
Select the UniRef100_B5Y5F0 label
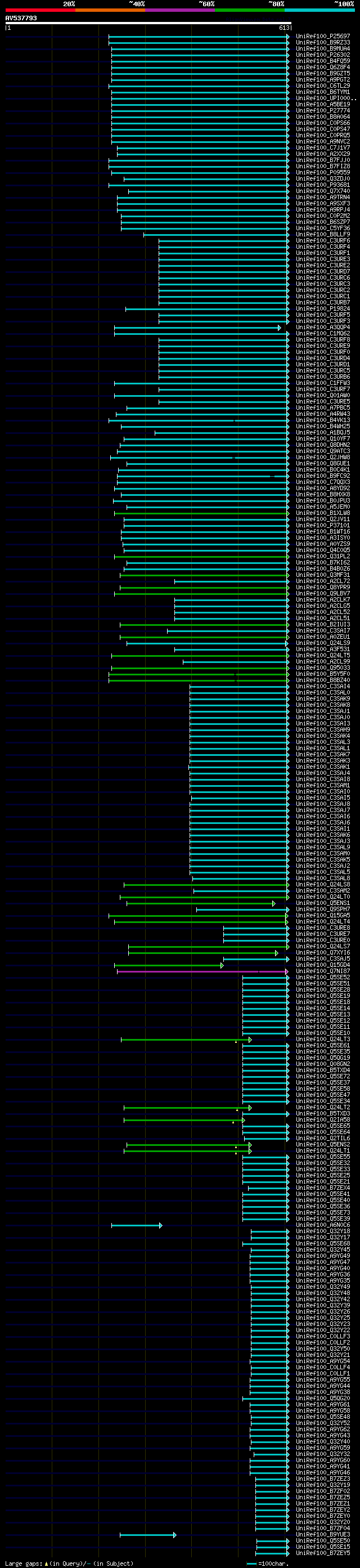[323, 674]
